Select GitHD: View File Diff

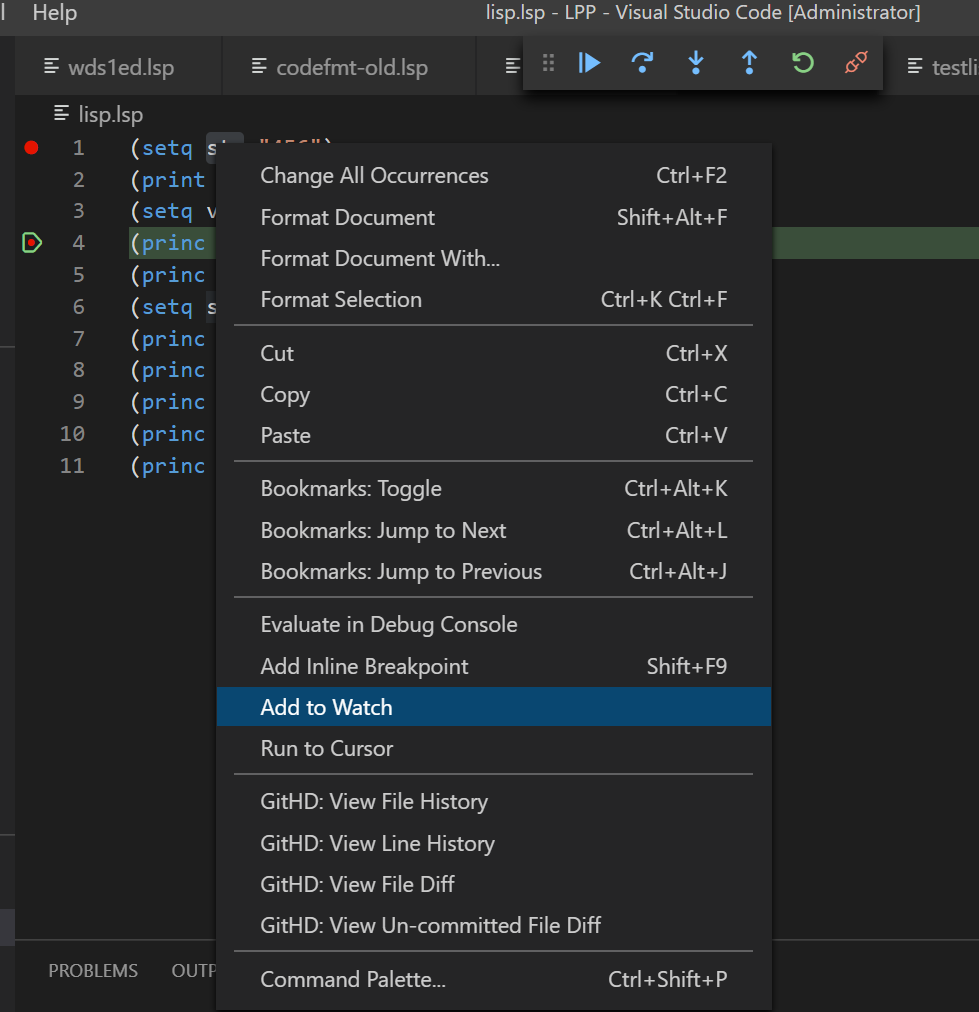[494, 884]
